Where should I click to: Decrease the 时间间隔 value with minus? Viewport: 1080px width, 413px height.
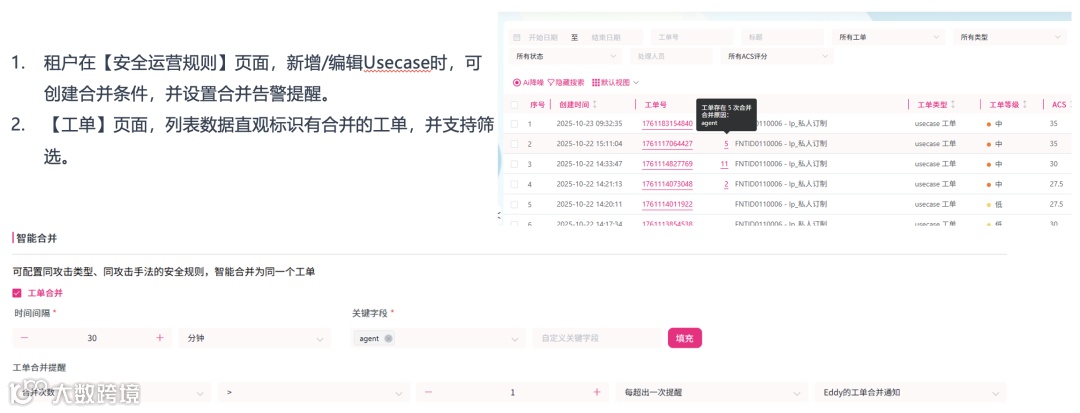pos(24,338)
